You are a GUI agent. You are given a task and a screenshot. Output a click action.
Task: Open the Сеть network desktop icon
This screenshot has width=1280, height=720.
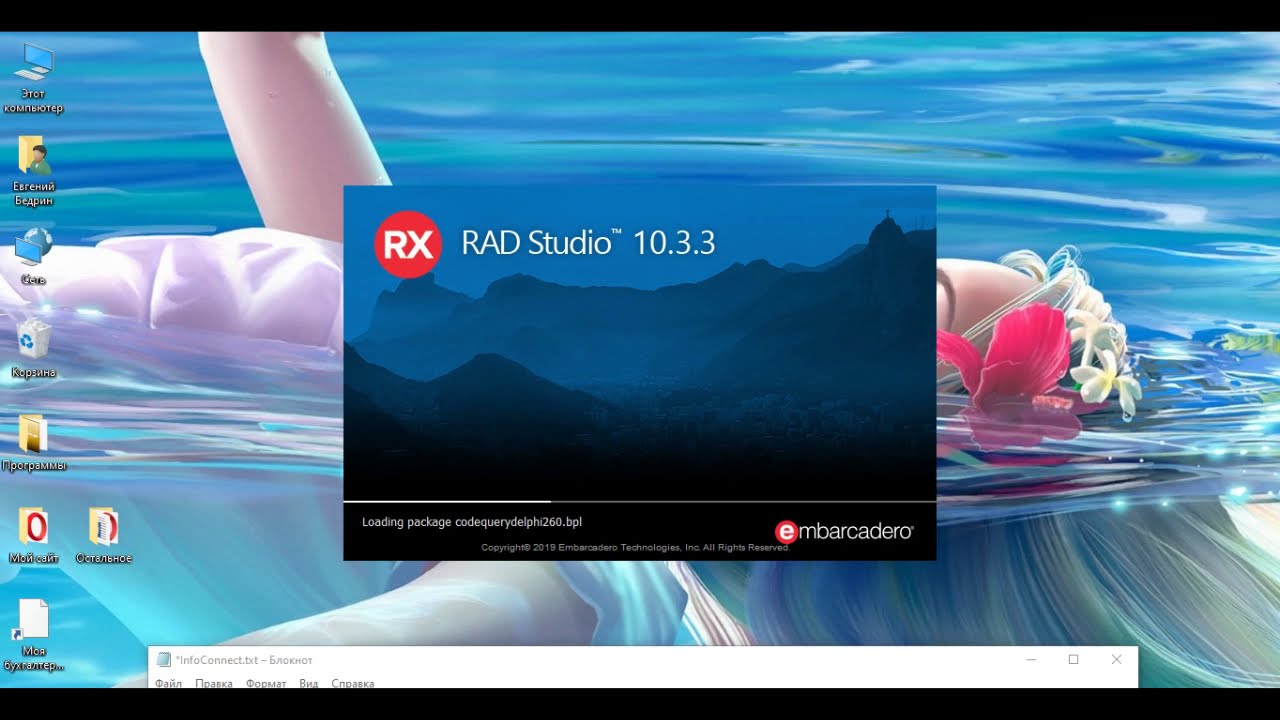(x=33, y=257)
